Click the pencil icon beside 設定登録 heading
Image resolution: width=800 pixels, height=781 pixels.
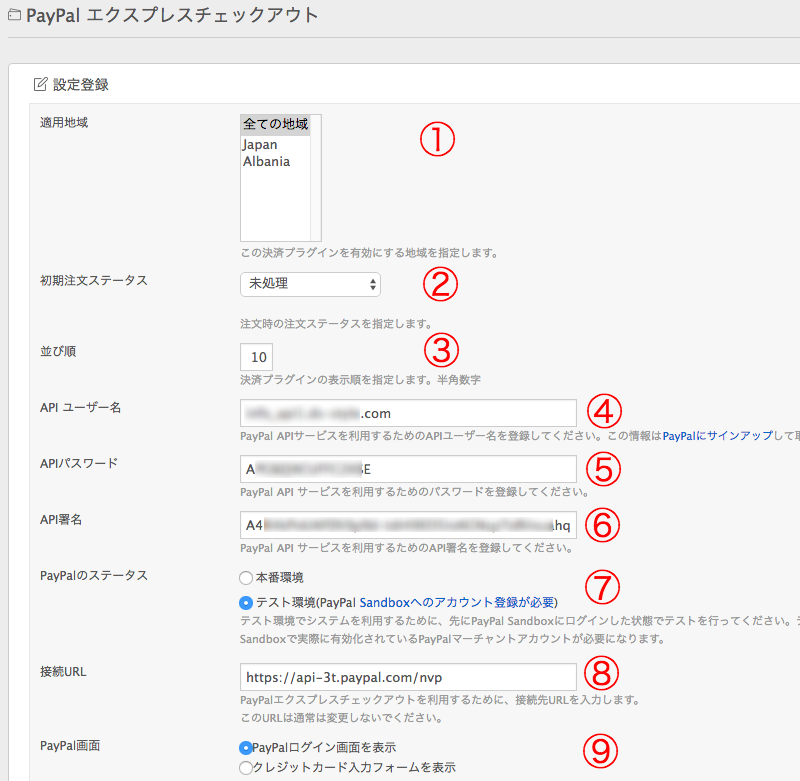coord(38,84)
